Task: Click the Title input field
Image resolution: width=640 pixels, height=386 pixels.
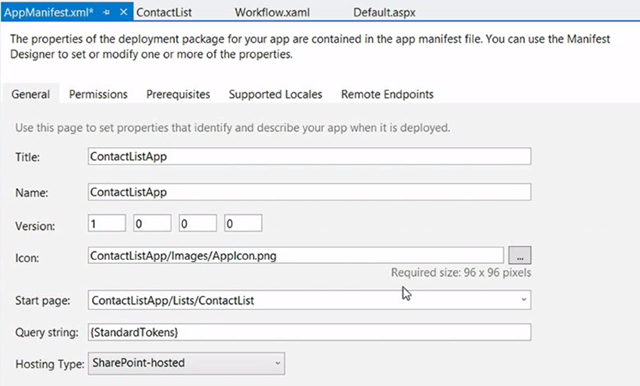Action: (309, 156)
